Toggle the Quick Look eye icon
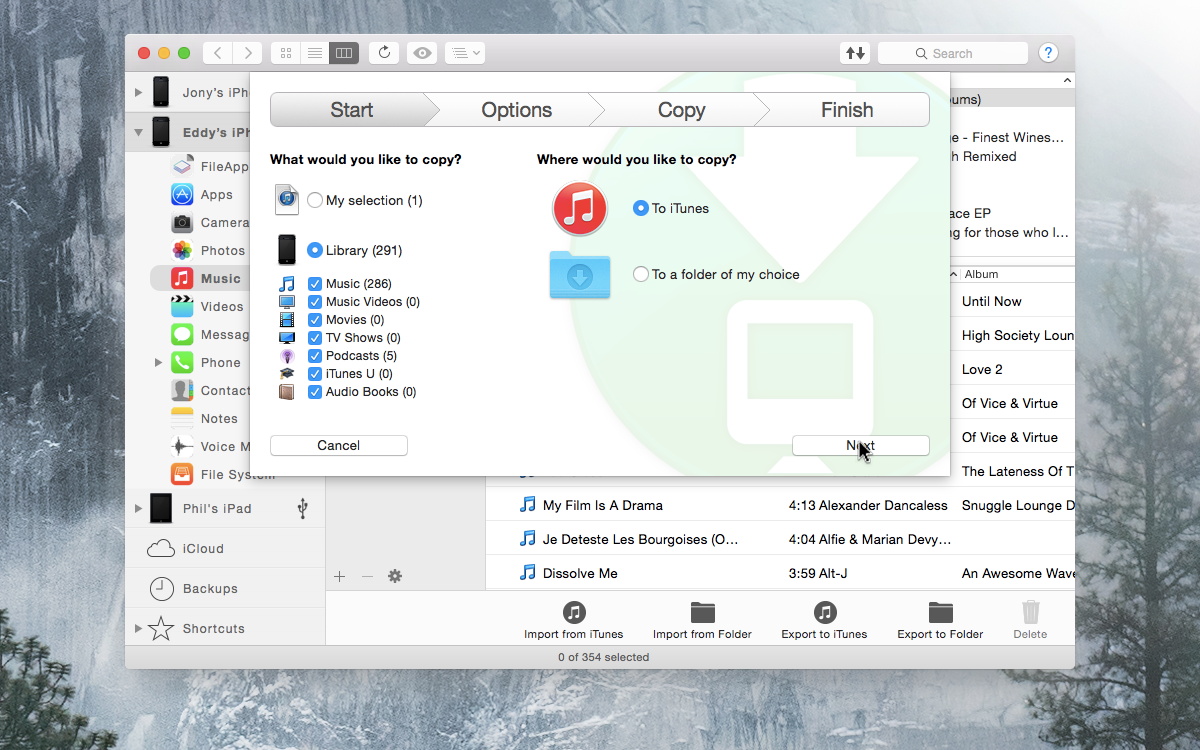The image size is (1200, 750). (x=422, y=53)
